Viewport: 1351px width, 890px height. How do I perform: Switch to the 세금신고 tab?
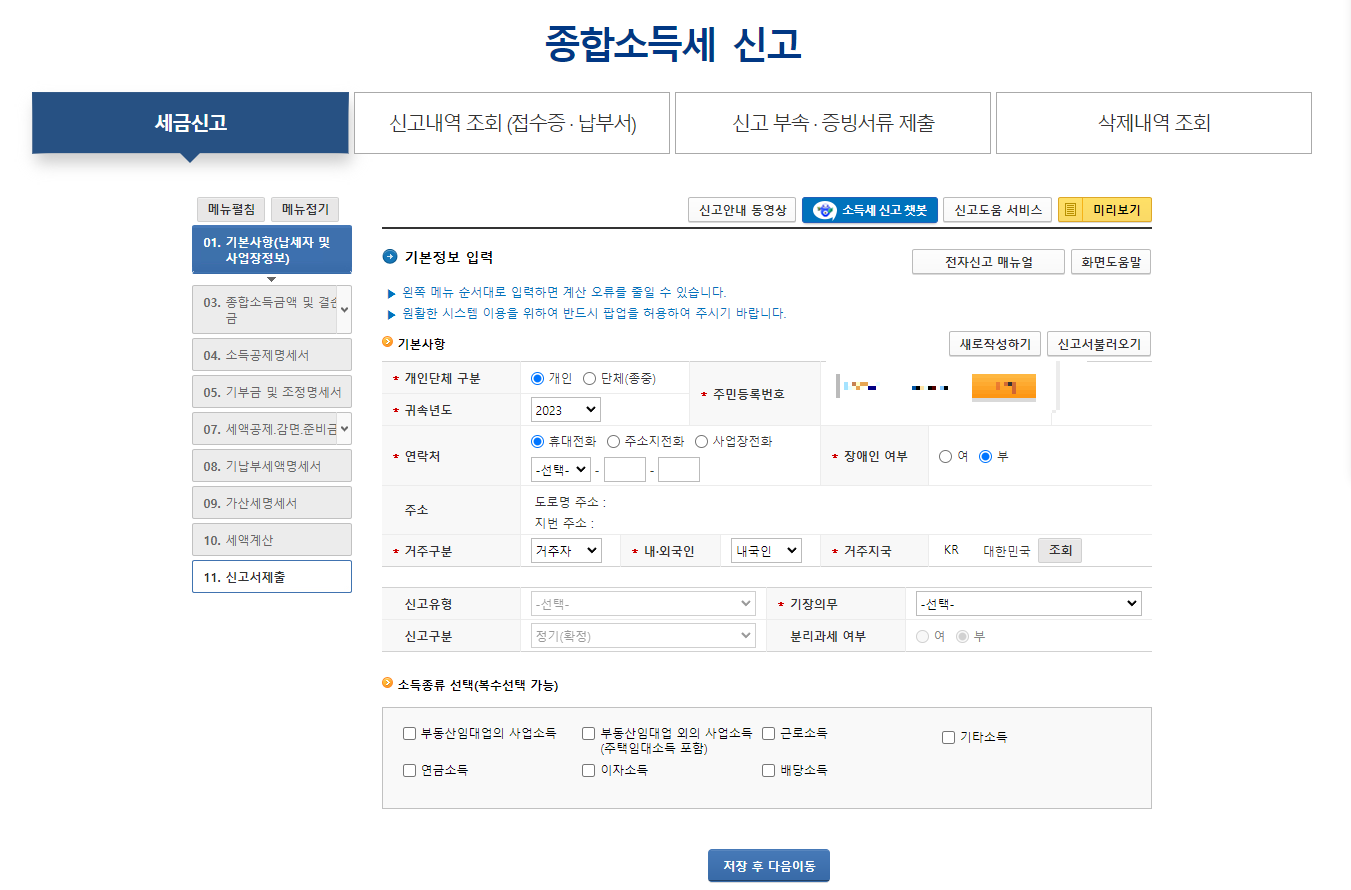(190, 123)
